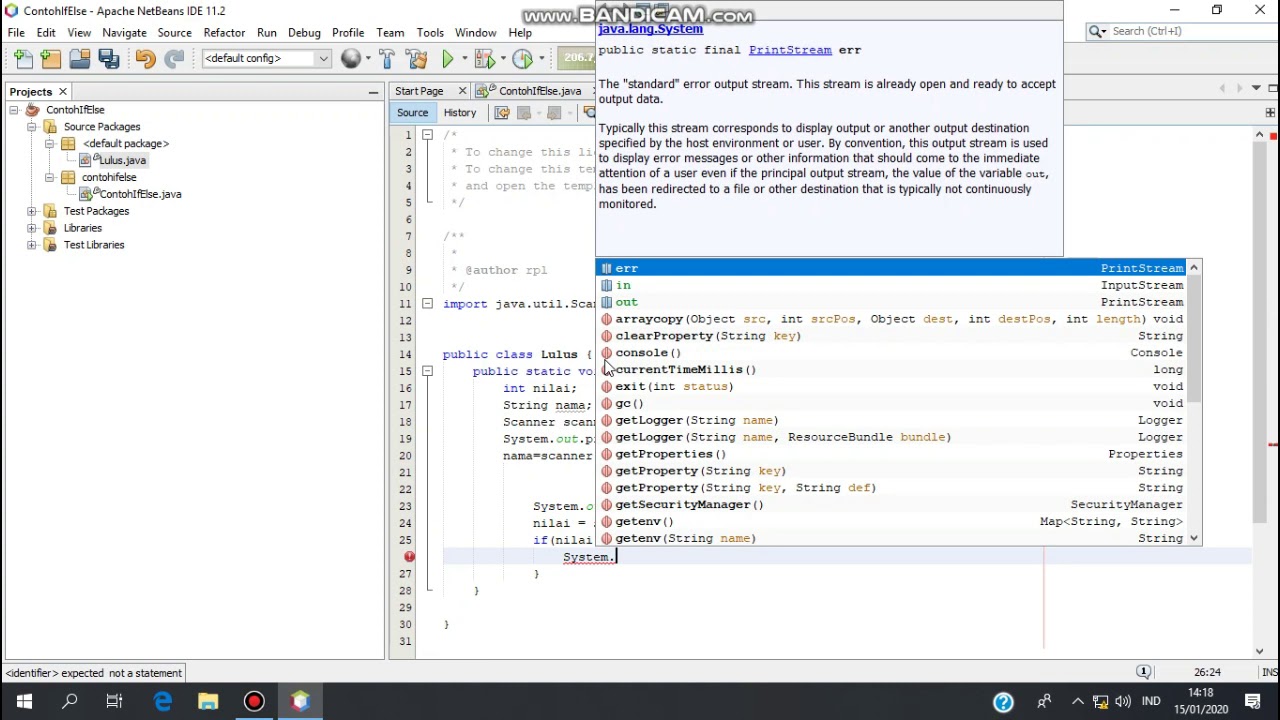Open the globe browser dropdown arrow
Image resolution: width=1280 pixels, height=720 pixels.
click(x=367, y=59)
